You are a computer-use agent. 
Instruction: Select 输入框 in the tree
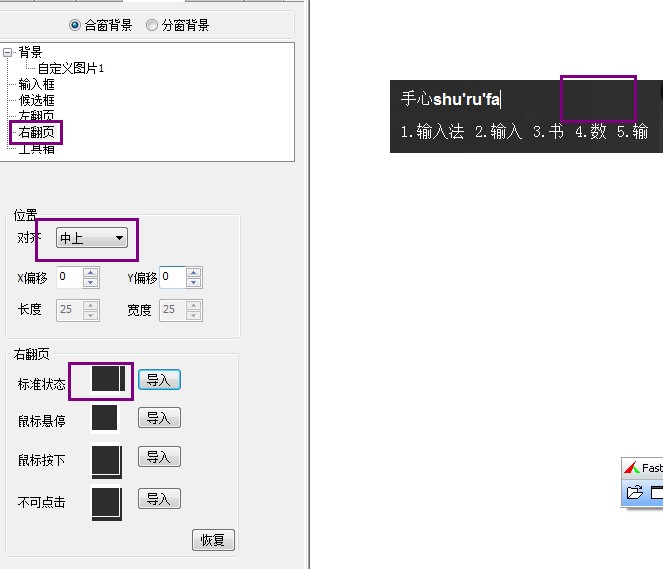tap(37, 84)
